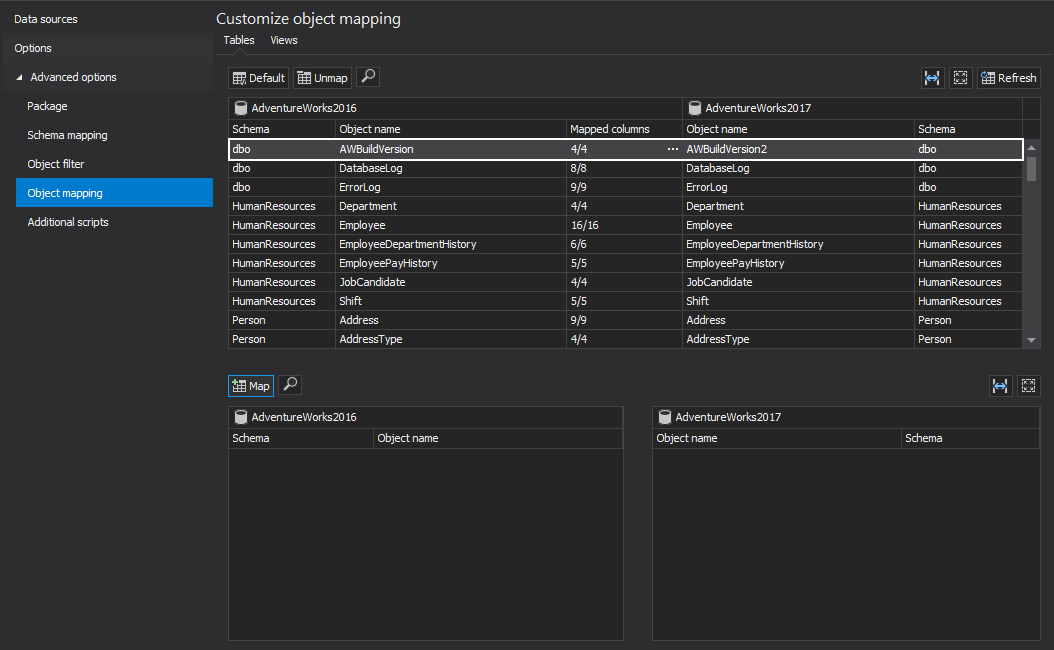Click the Map button
The height and width of the screenshot is (650, 1054).
251,386
